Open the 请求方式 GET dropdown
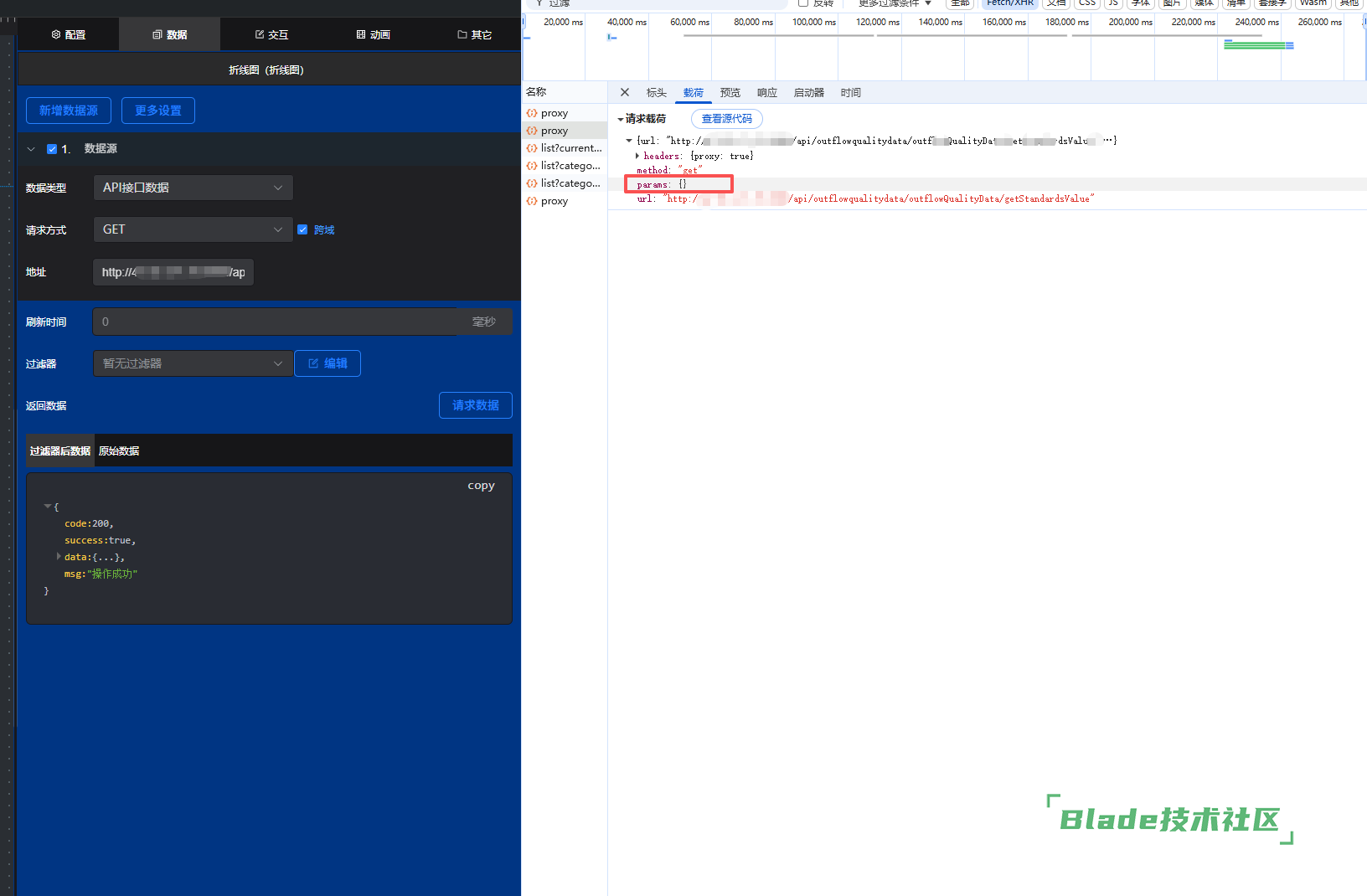This screenshot has width=1367, height=896. pos(193,229)
